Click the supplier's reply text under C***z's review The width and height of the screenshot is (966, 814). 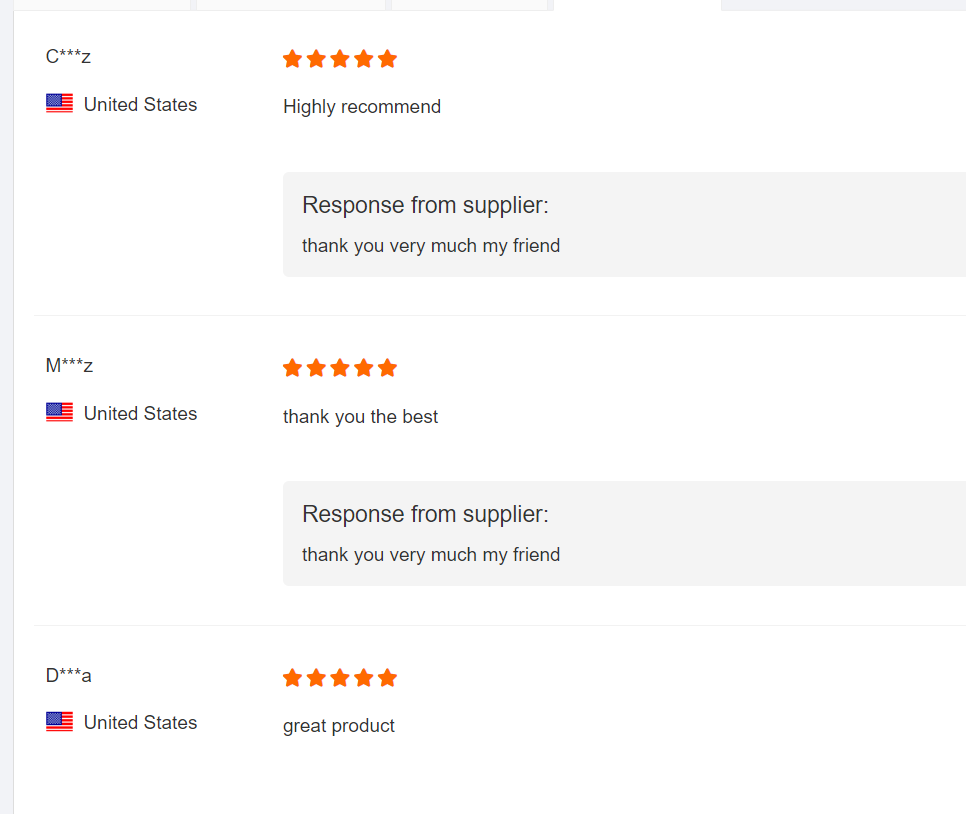pos(430,246)
